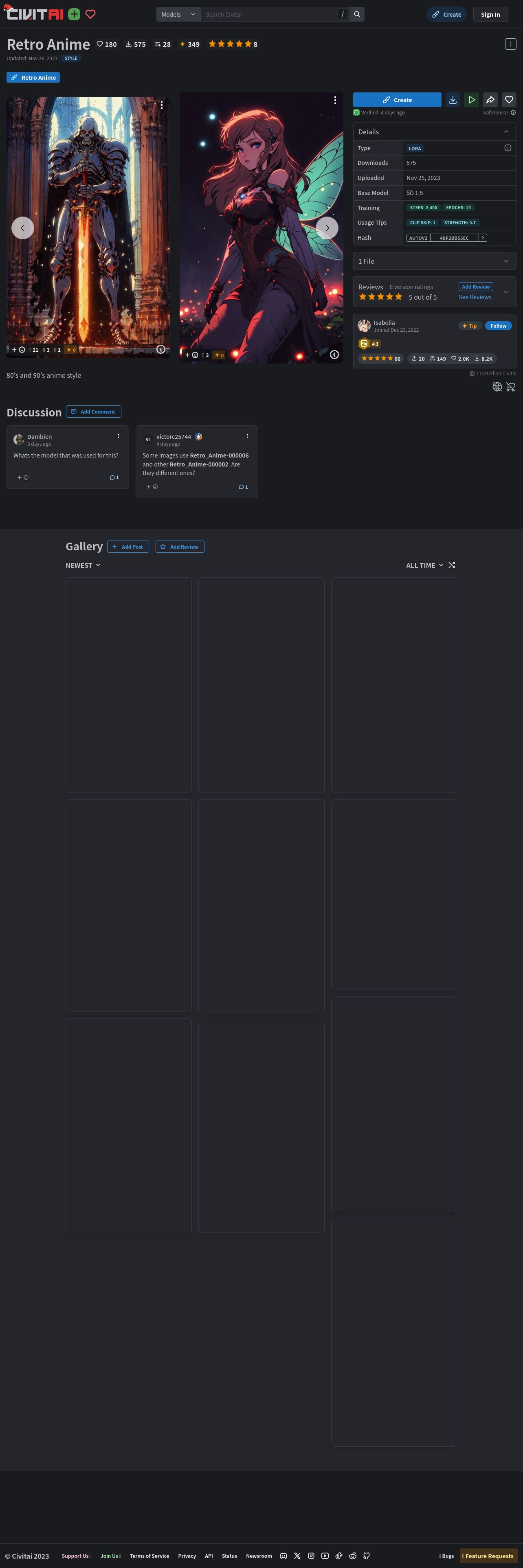The width and height of the screenshot is (523, 1568).
Task: Open victorc25744 comment options menu
Action: click(247, 436)
